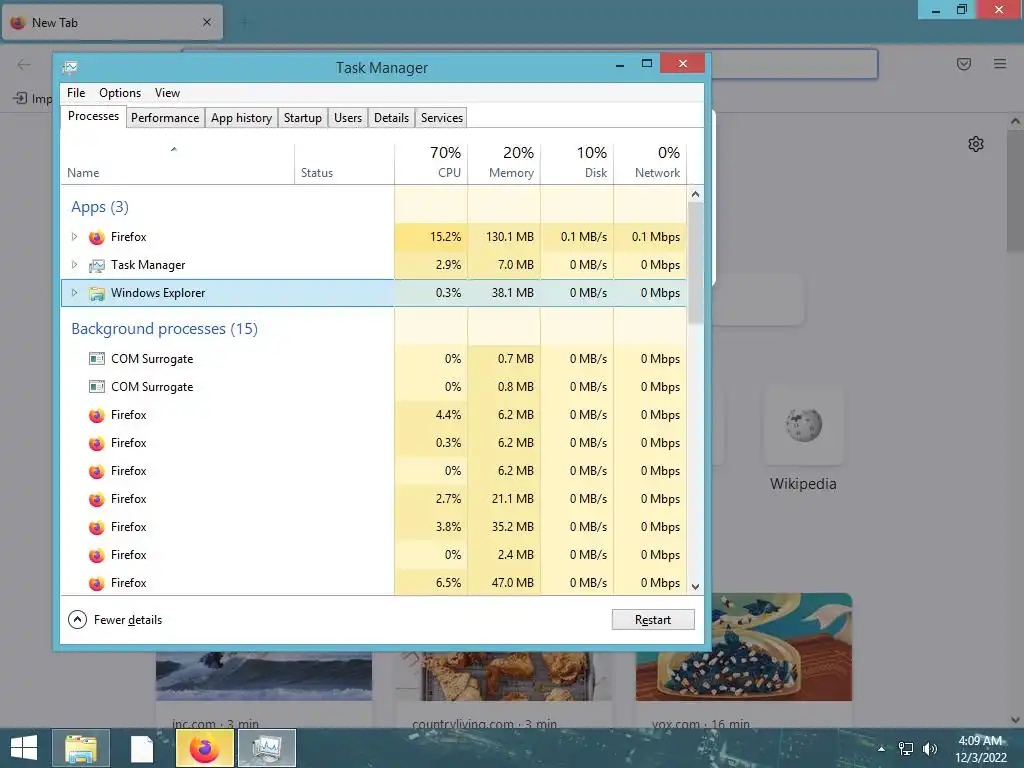Switch to the Details tab
This screenshot has height=768, width=1024.
click(391, 118)
